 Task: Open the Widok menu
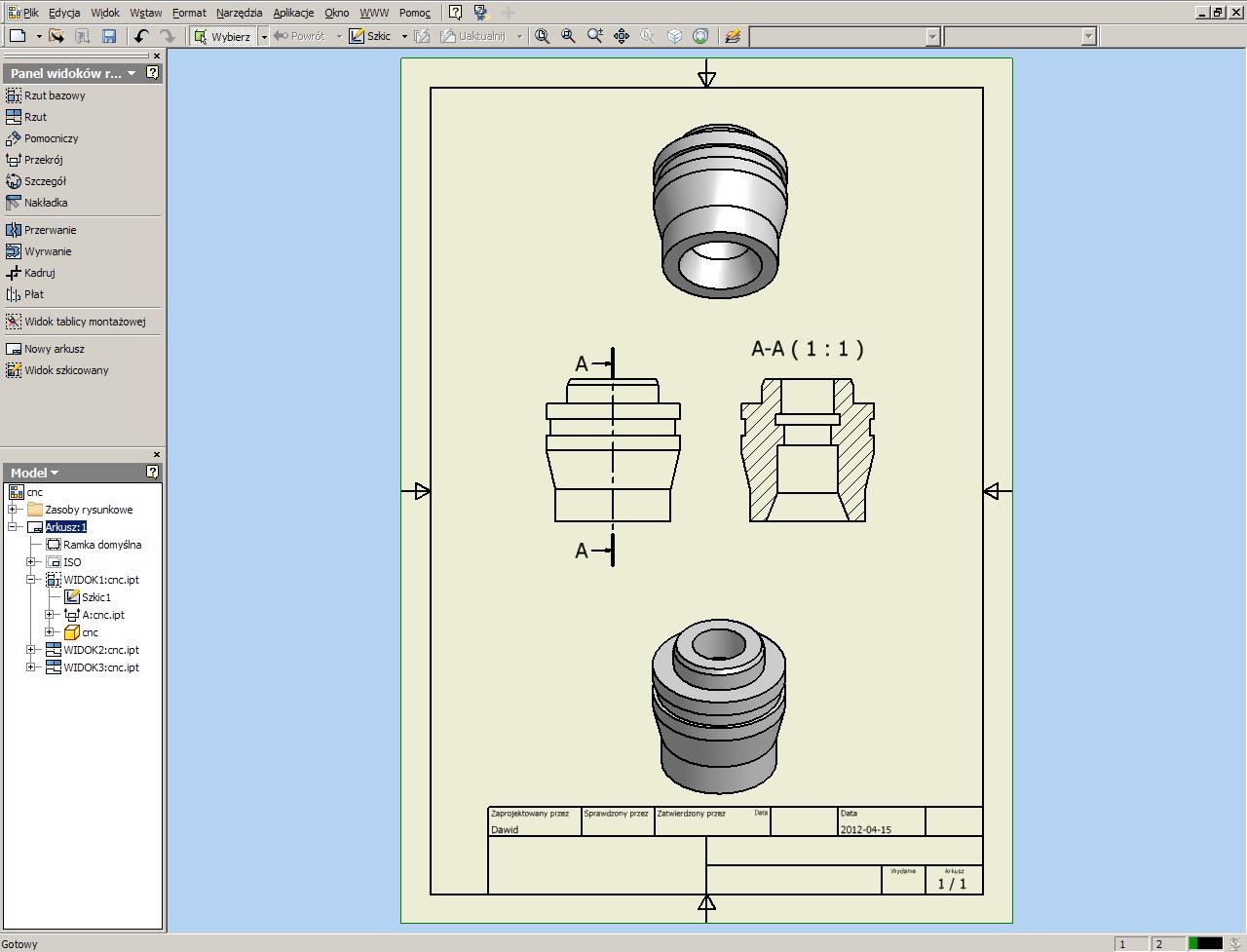point(105,13)
